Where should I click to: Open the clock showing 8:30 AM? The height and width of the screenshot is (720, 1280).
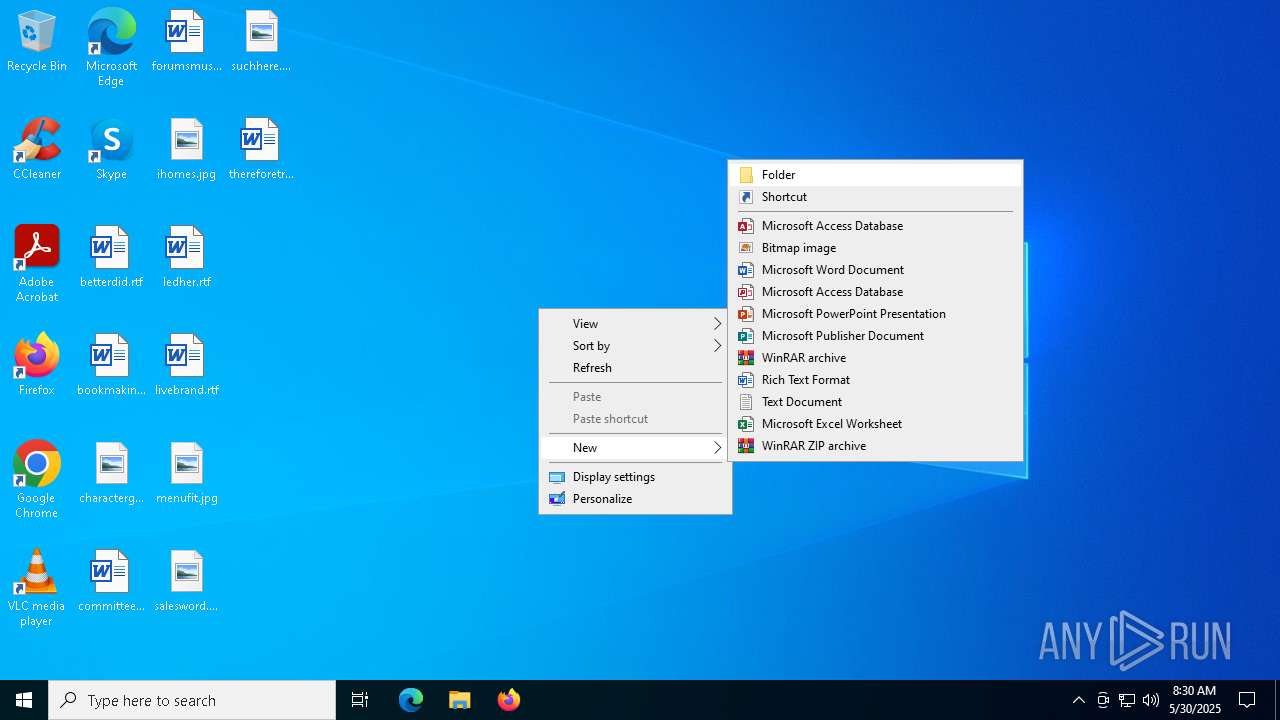click(x=1195, y=700)
